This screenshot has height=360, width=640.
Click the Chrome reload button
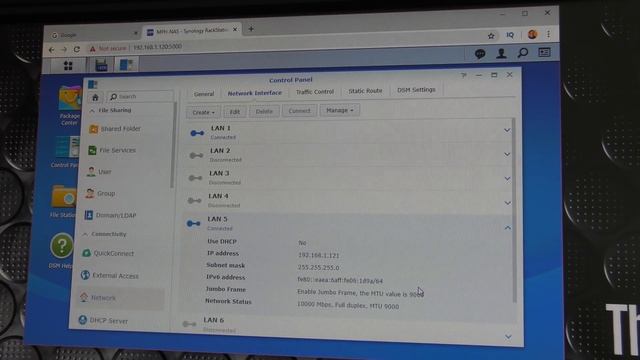pos(76,49)
